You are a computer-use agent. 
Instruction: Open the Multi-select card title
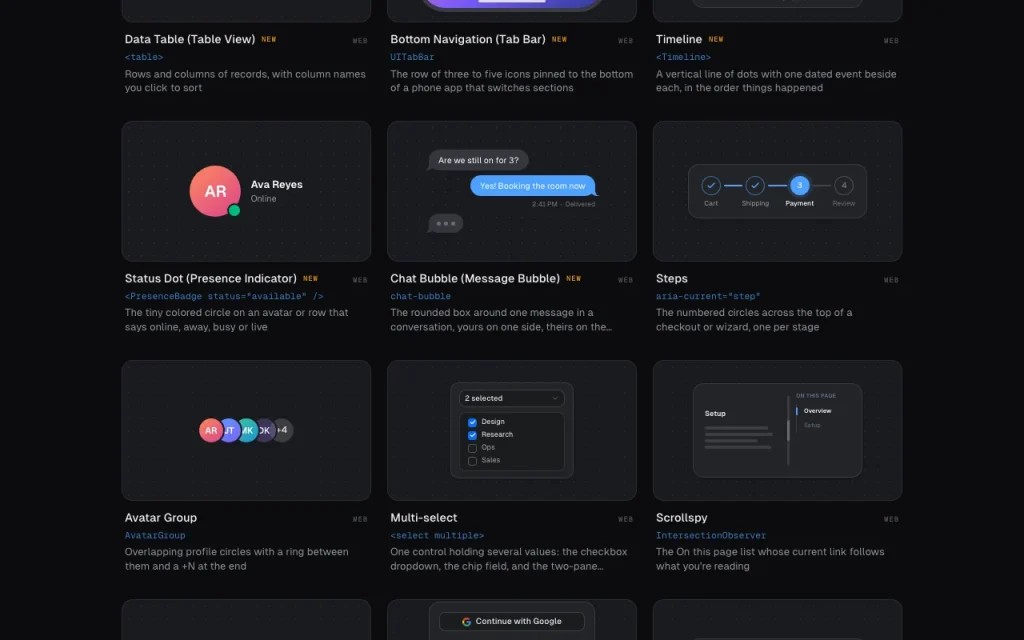(423, 517)
